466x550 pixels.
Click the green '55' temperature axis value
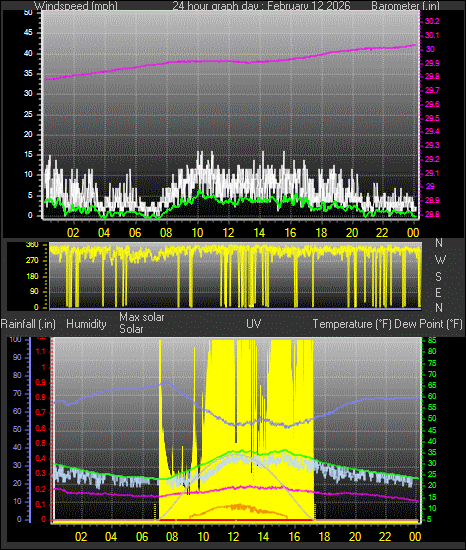[x=432, y=408]
